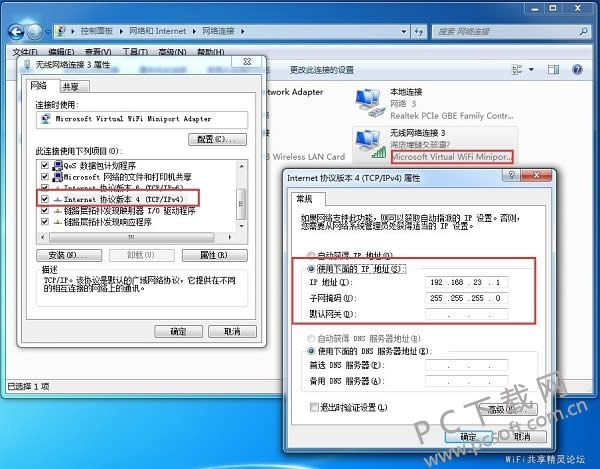This screenshot has width=600, height=469.
Task: Expand the 网络连接 breadcrumb arrow
Action: [243, 31]
